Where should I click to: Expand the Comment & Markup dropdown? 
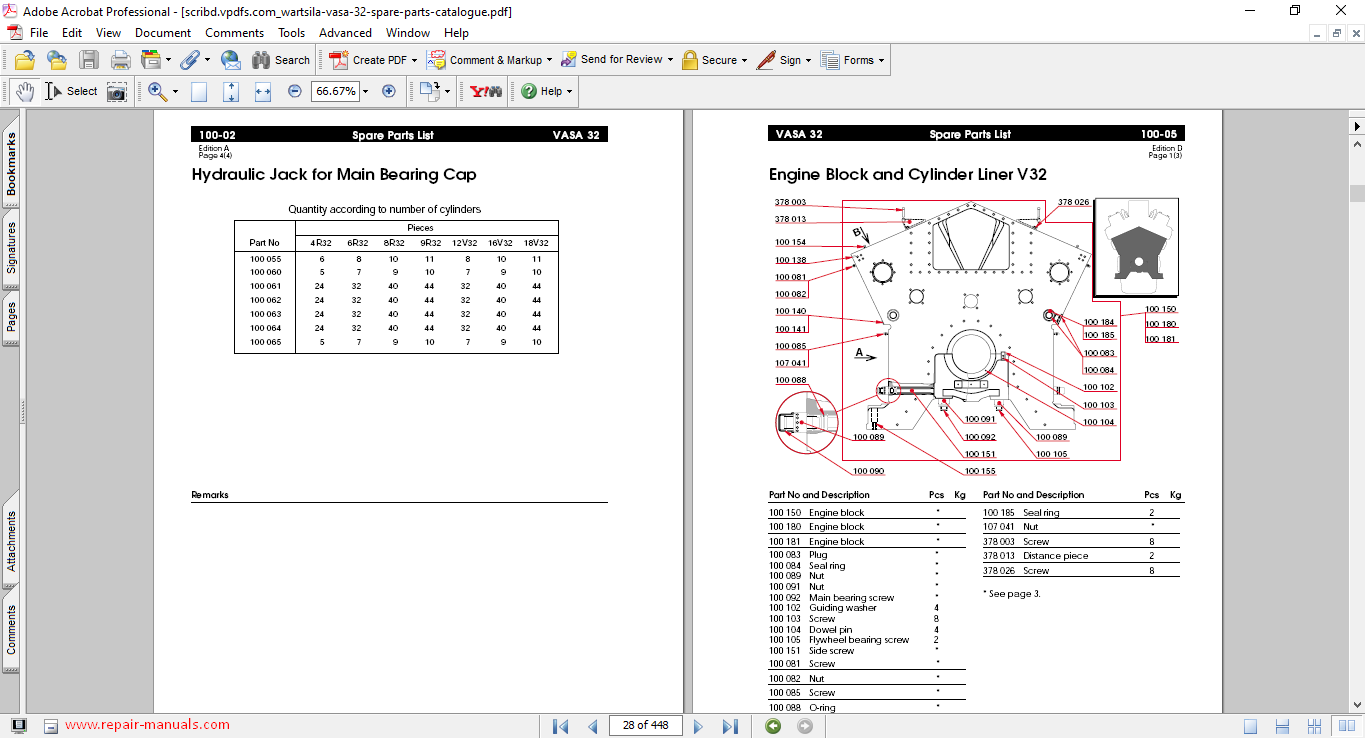[551, 60]
